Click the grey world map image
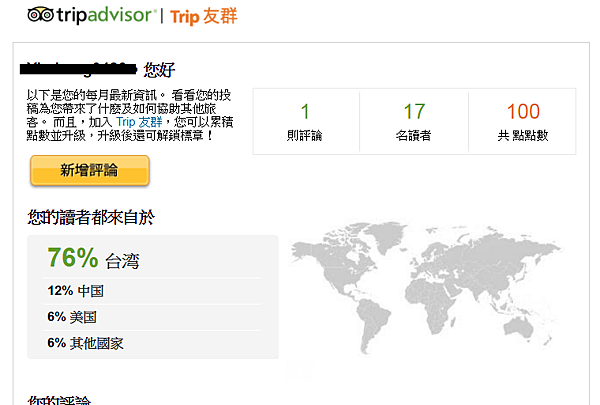 coord(426,289)
